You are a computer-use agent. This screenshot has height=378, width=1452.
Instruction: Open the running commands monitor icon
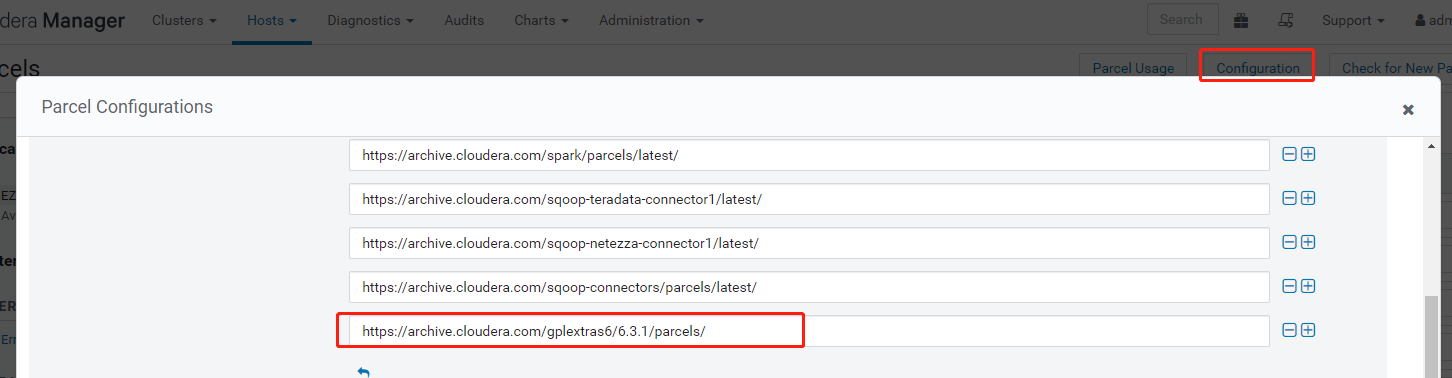[x=1287, y=20]
